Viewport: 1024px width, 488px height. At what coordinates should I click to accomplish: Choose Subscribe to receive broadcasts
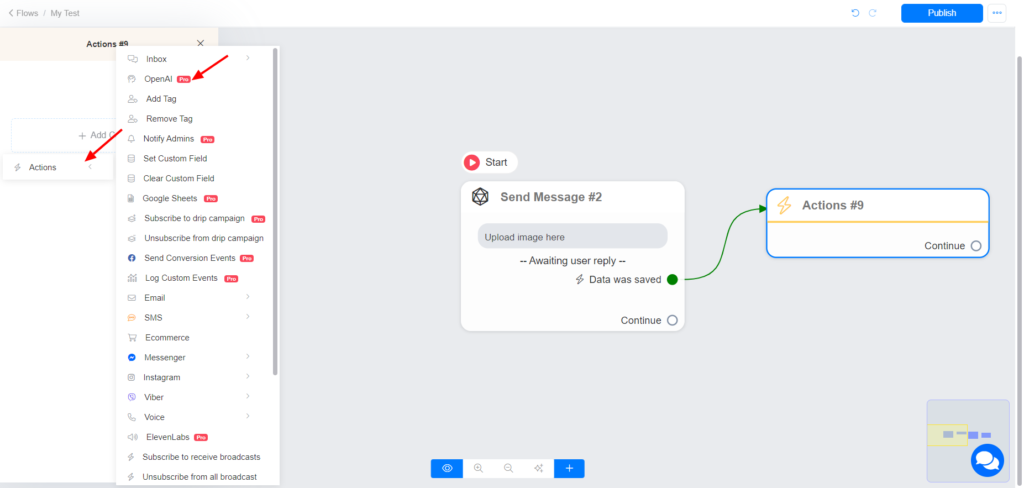click(201, 457)
